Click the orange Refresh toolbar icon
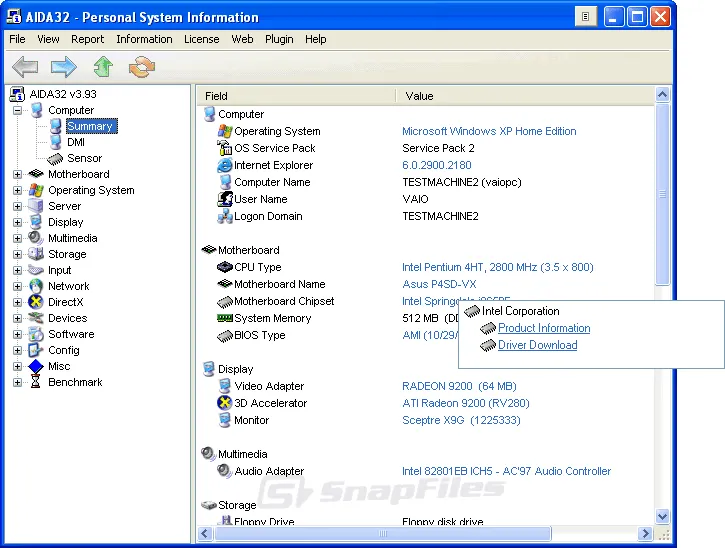The image size is (725, 548). pyautogui.click(x=142, y=67)
